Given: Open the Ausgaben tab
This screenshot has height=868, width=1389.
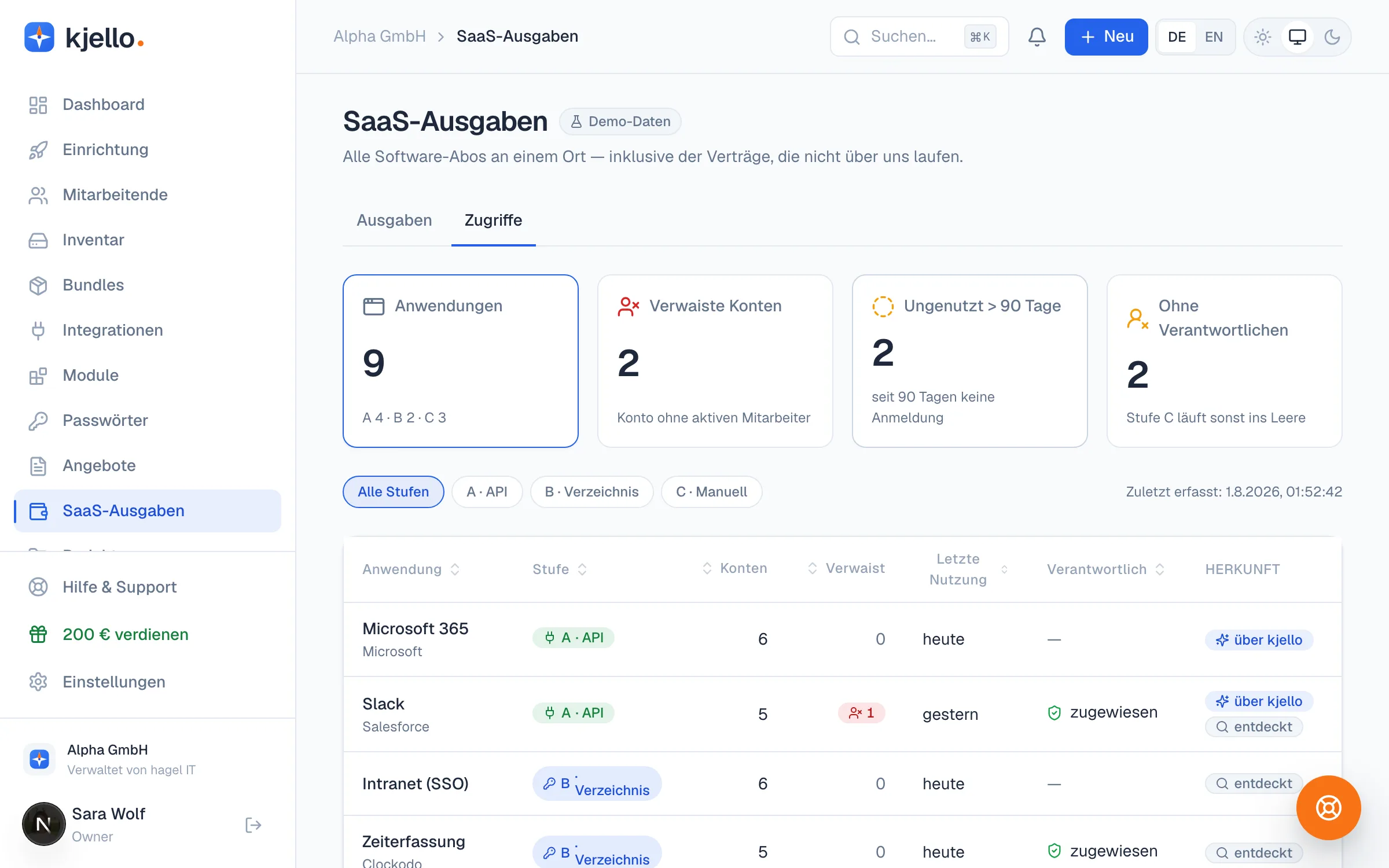Looking at the screenshot, I should [x=394, y=220].
